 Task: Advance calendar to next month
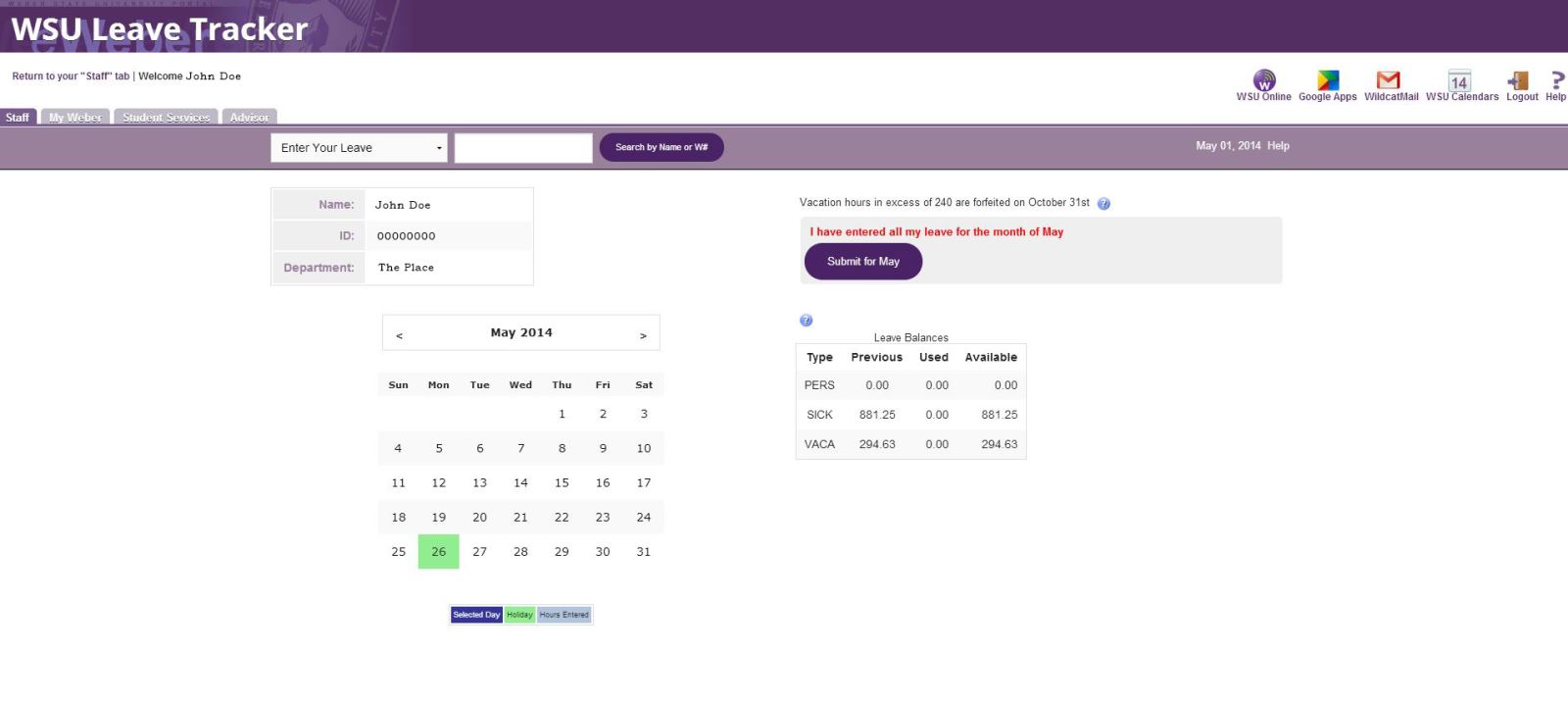(x=643, y=335)
